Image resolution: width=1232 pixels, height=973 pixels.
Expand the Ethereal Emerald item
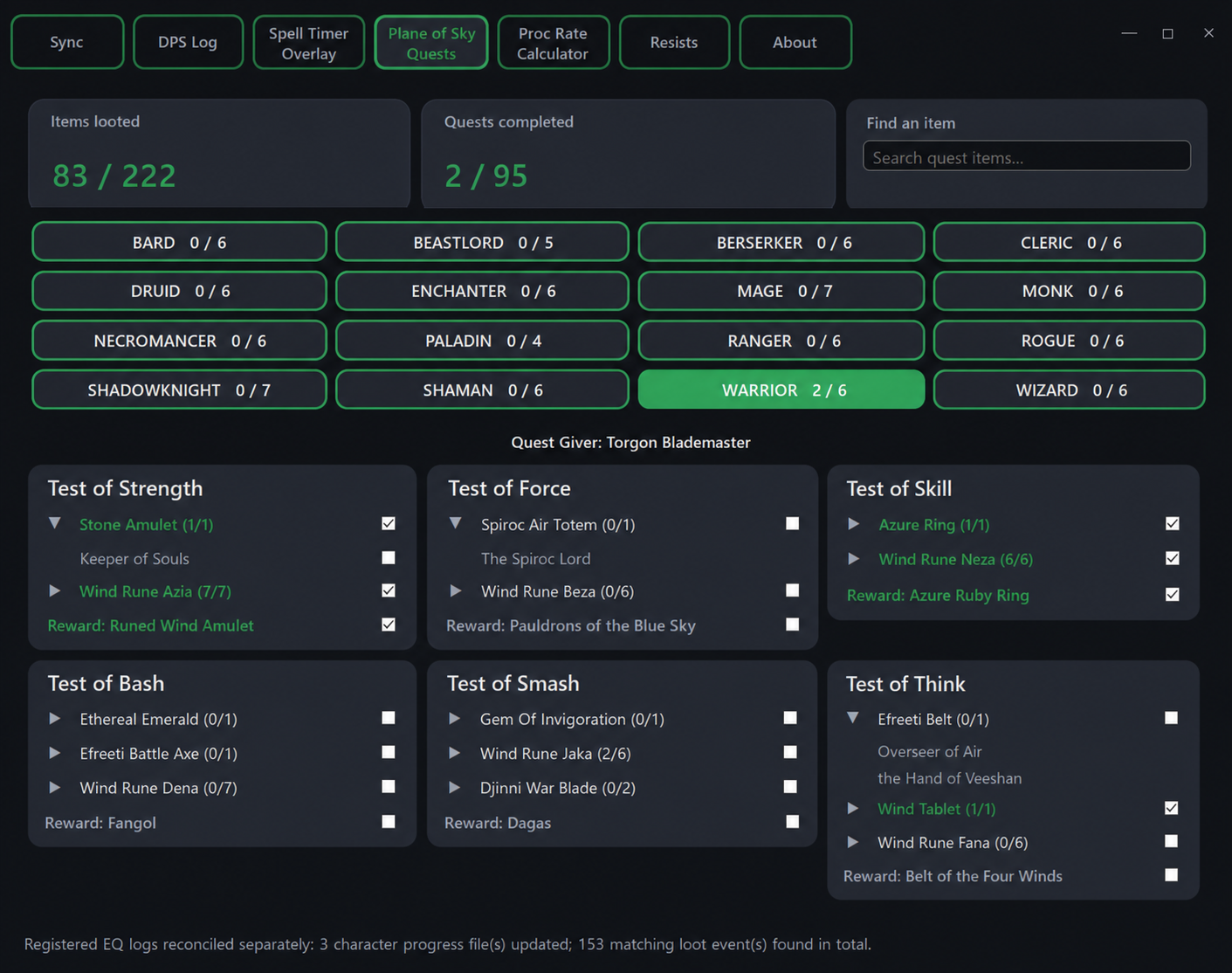[x=54, y=718]
